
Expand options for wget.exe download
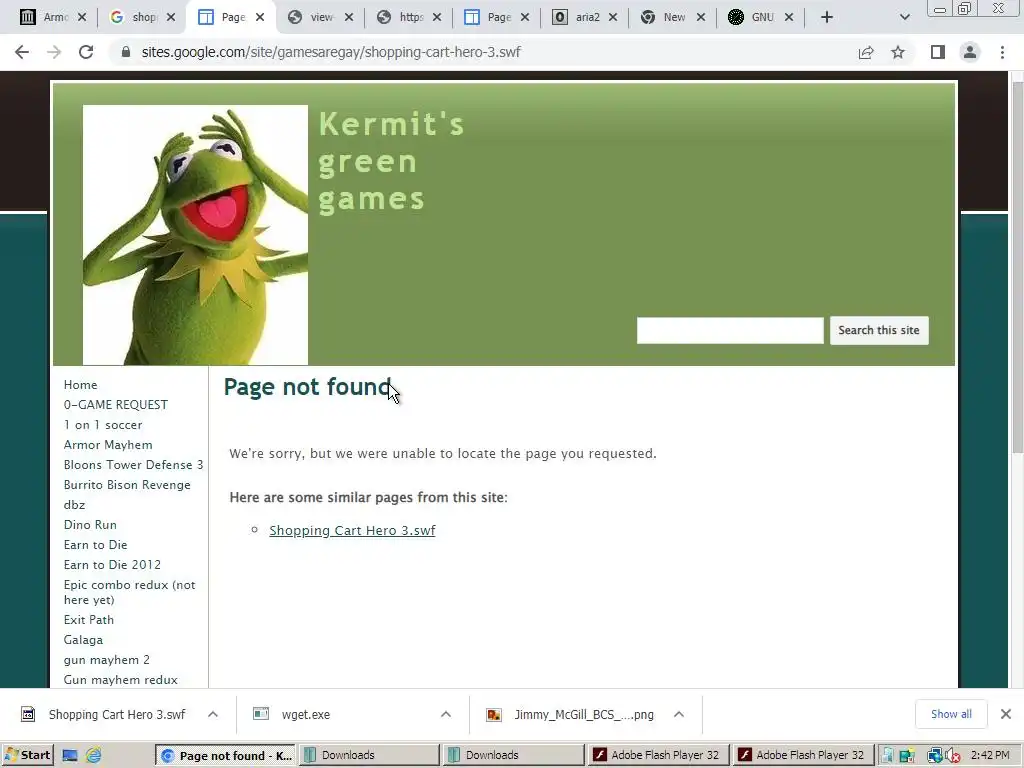(445, 714)
